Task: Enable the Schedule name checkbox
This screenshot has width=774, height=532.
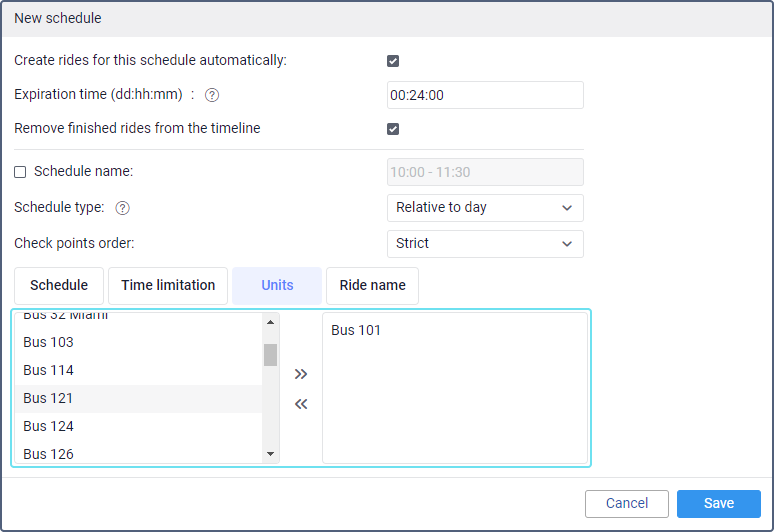Action: point(20,172)
